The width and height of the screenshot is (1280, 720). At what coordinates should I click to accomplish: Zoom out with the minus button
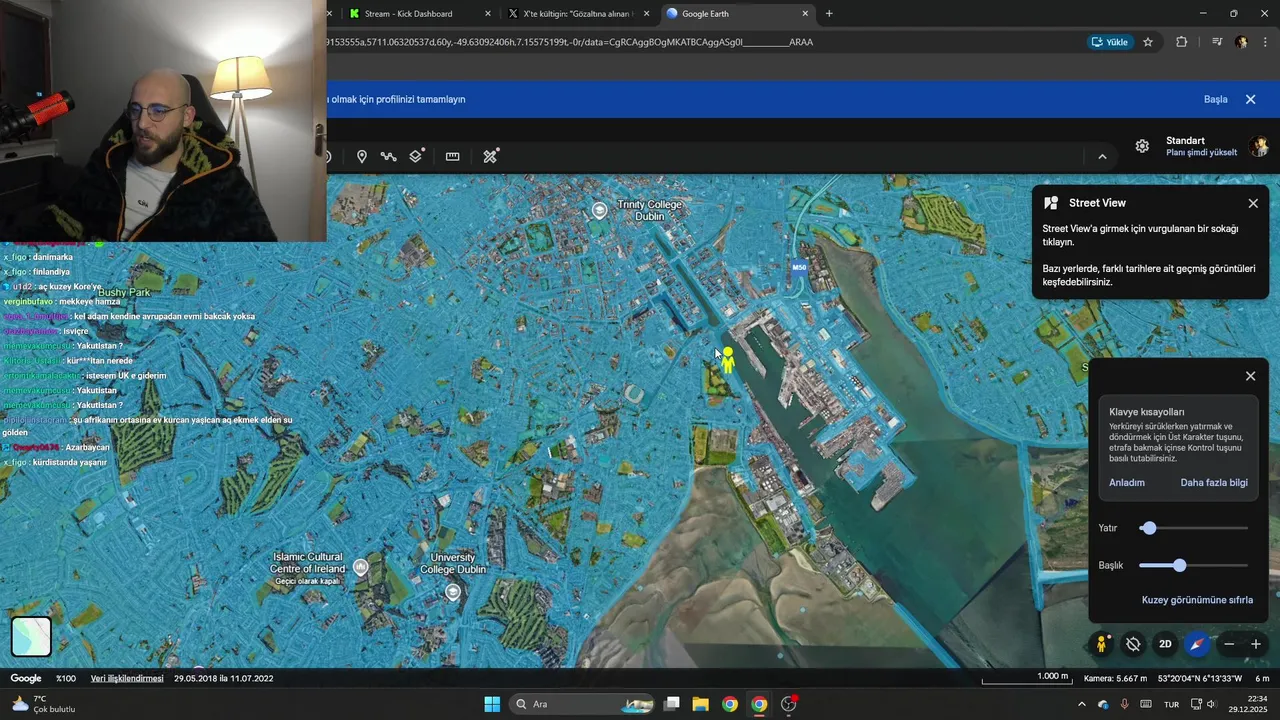[x=1229, y=644]
